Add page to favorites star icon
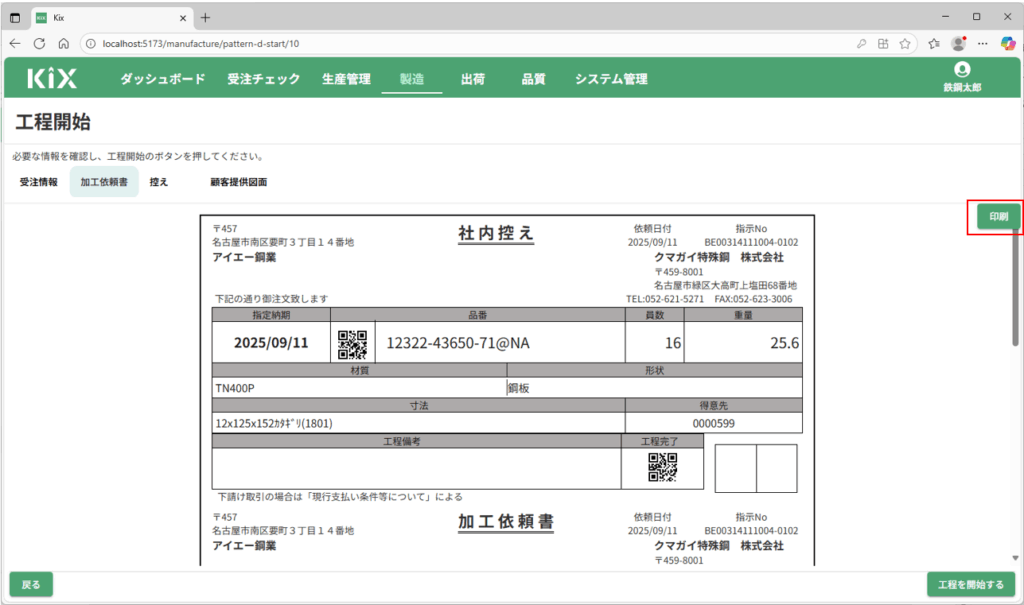This screenshot has height=605, width=1024. click(904, 44)
